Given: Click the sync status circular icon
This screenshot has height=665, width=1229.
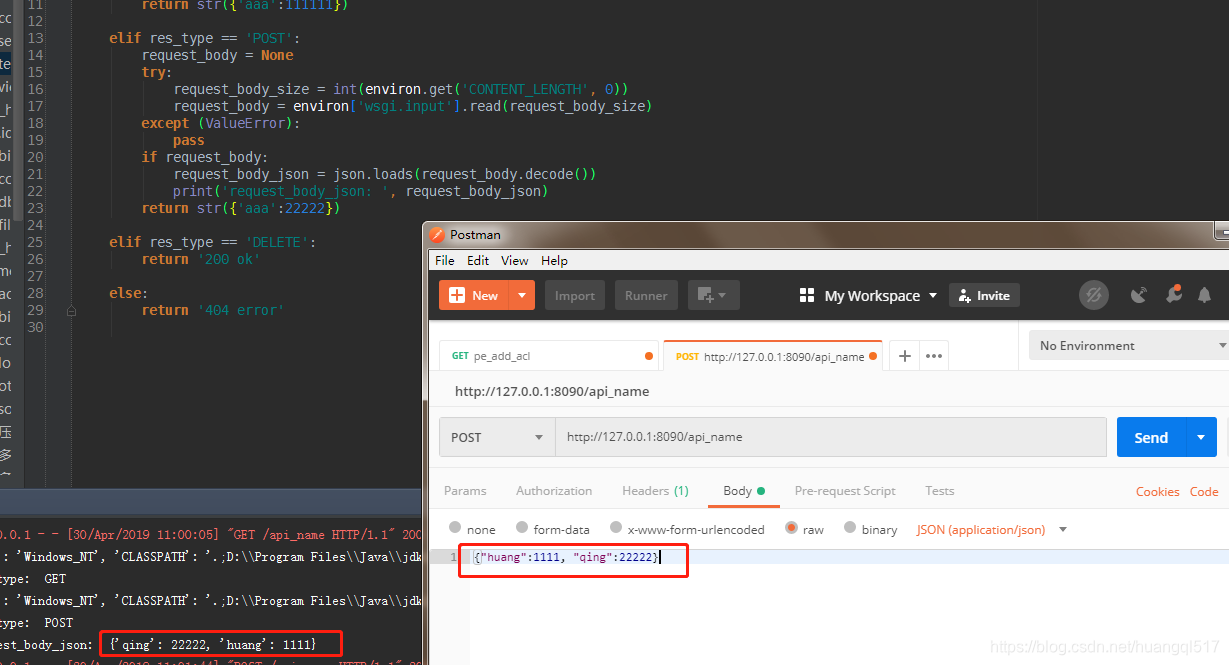Looking at the screenshot, I should pos(1094,295).
